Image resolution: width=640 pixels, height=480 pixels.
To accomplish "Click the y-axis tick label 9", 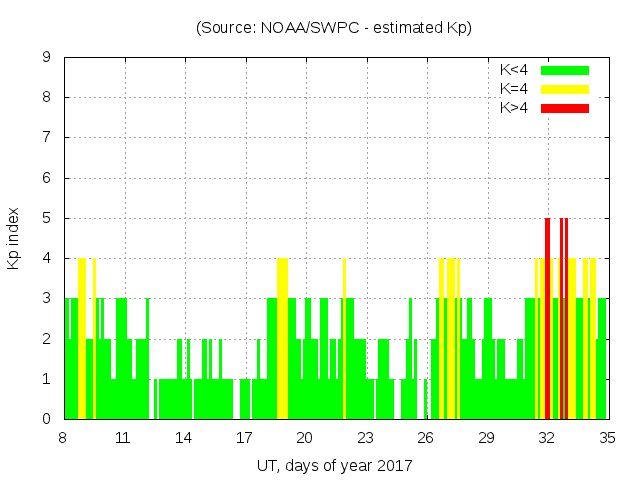I will (47, 57).
